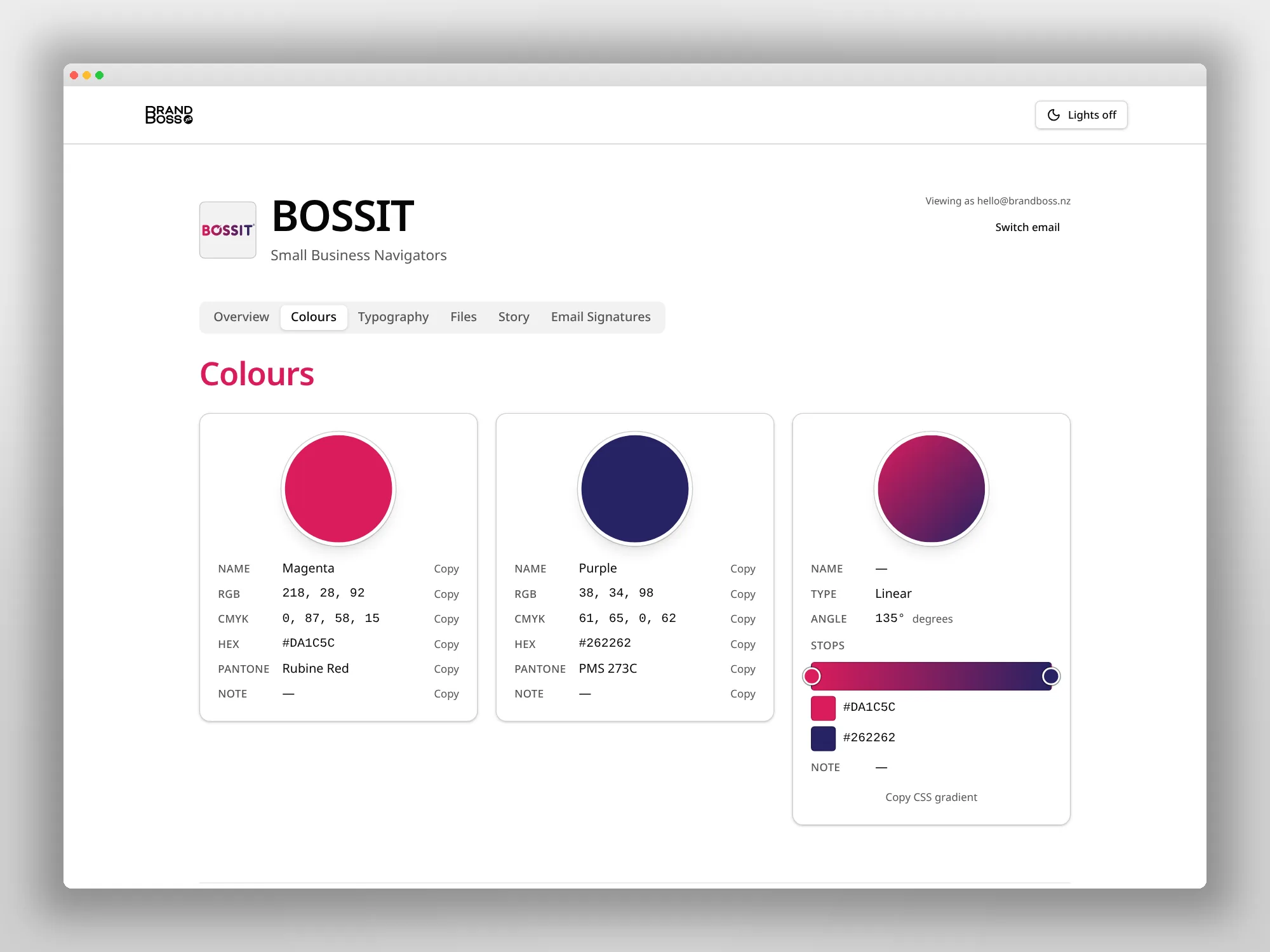The width and height of the screenshot is (1270, 952).
Task: Click the Purple colour circle
Action: click(x=635, y=489)
